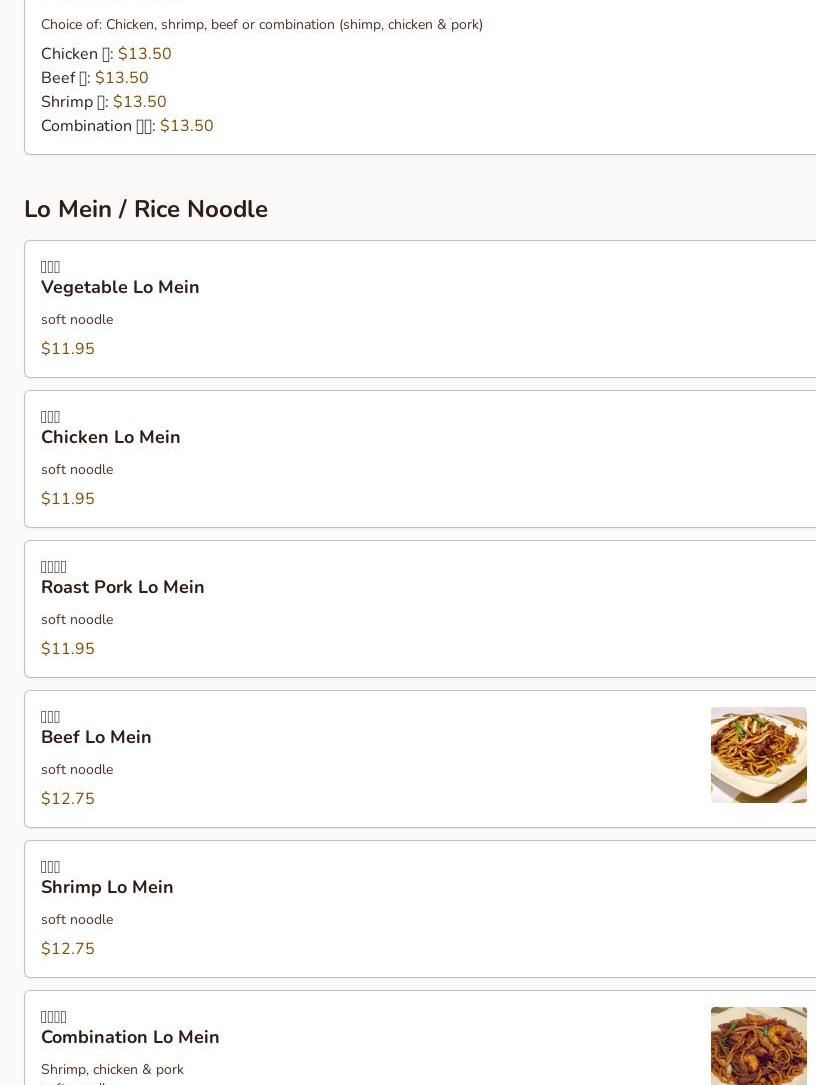
Task: Click the Beef Lo Mein title
Action: tap(96, 737)
